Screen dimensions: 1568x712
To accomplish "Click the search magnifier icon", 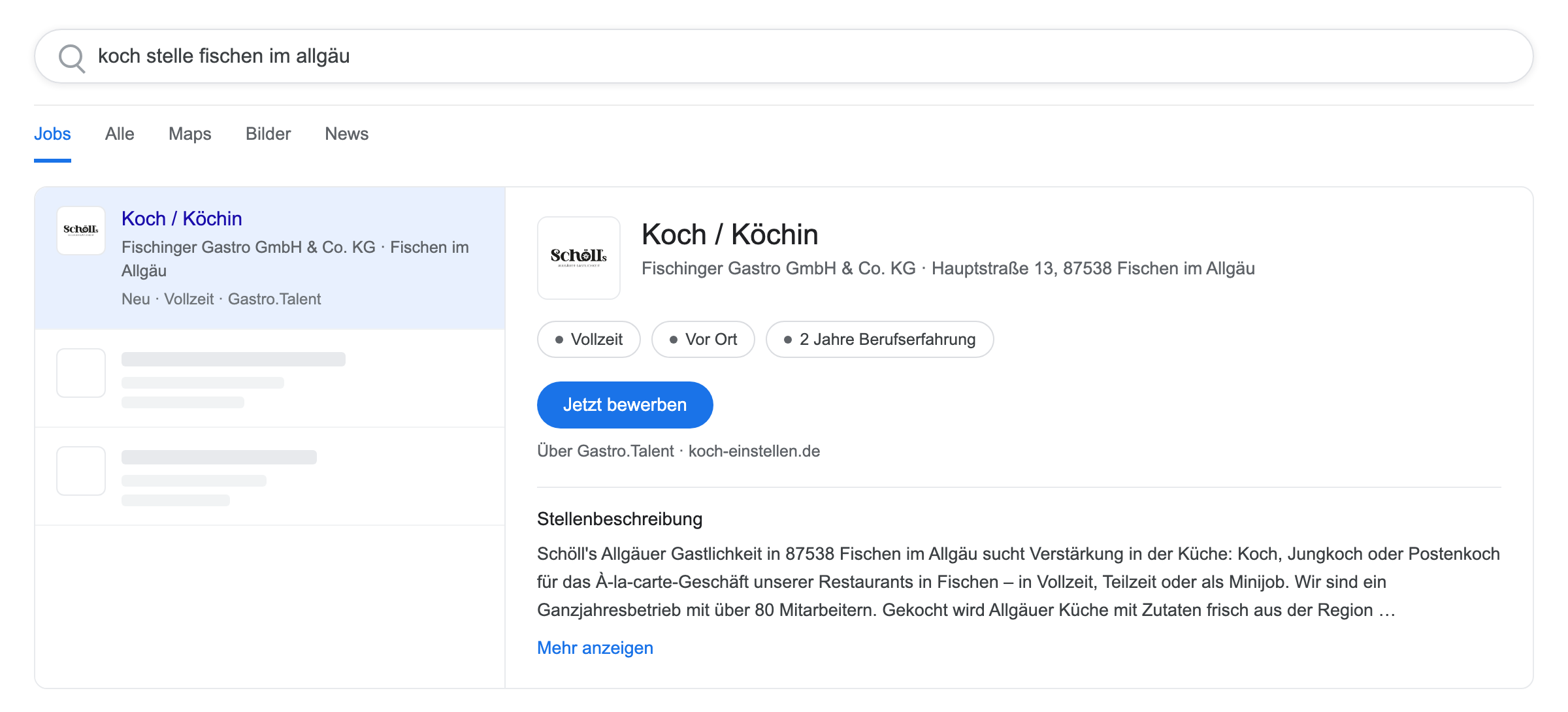I will click(x=71, y=57).
